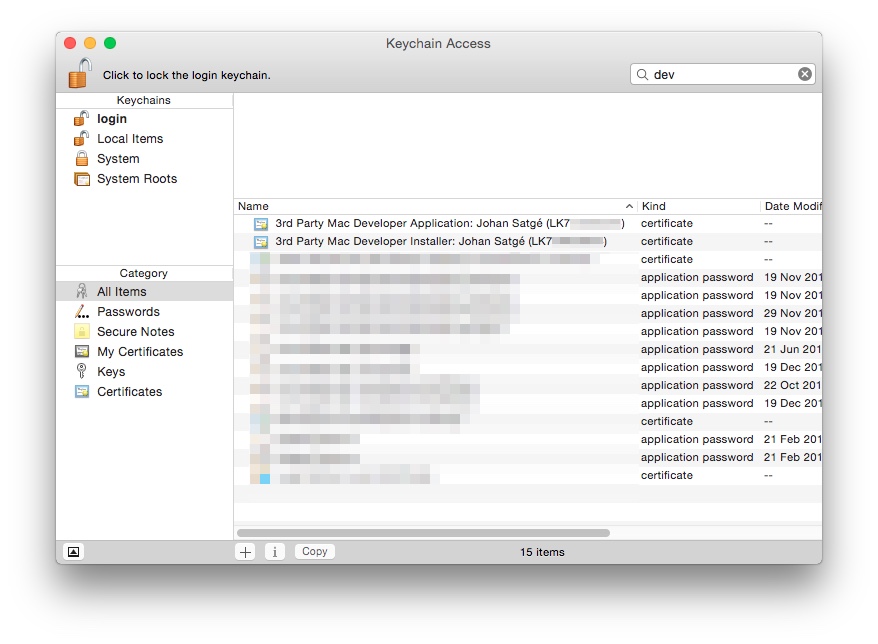Sort items by Kind column
This screenshot has height=644, width=878.
pos(697,206)
